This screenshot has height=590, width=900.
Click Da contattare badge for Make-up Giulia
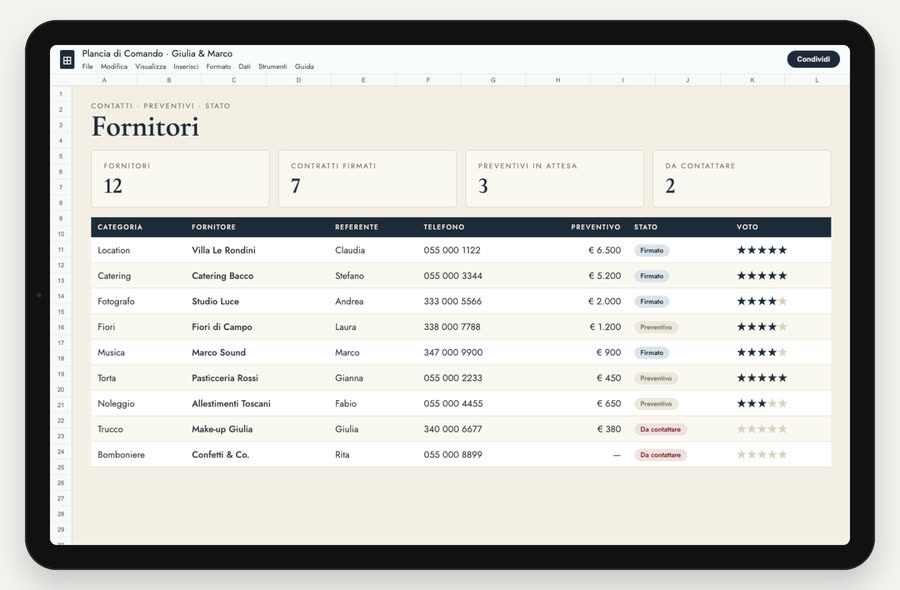[x=661, y=429]
